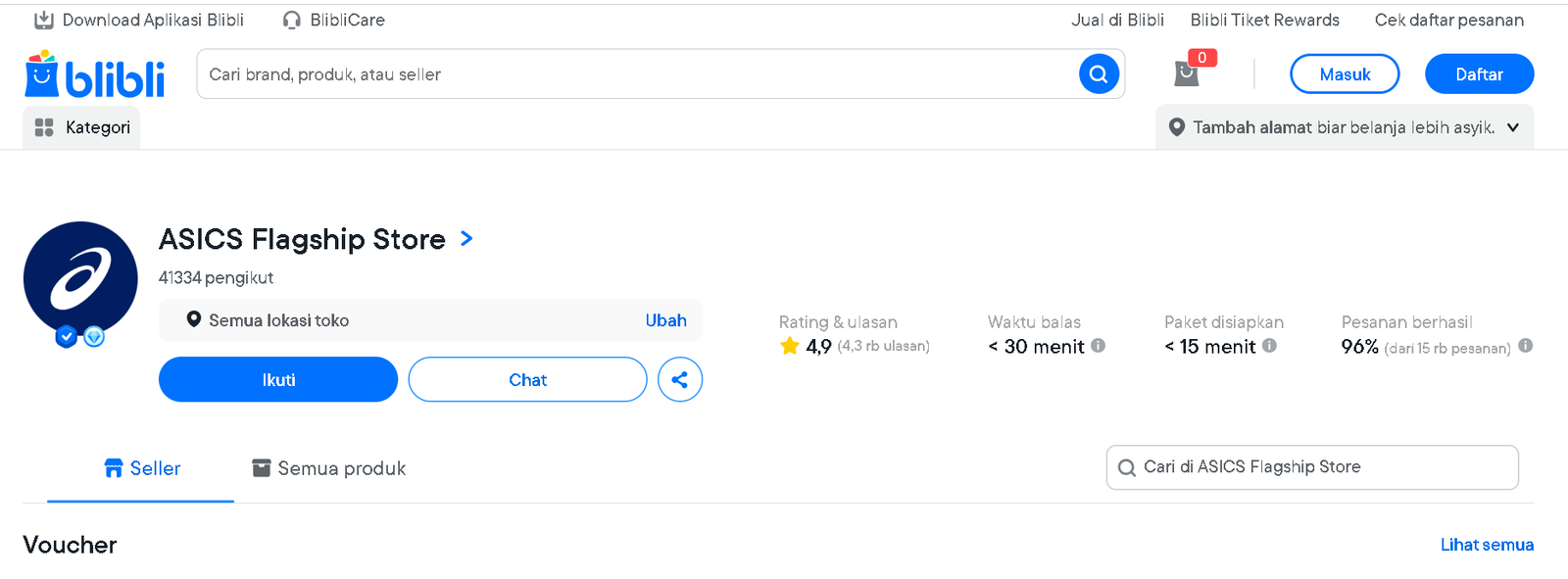1568x579 pixels.
Task: Click the 4,3 rb ulasan text
Action: click(x=883, y=346)
